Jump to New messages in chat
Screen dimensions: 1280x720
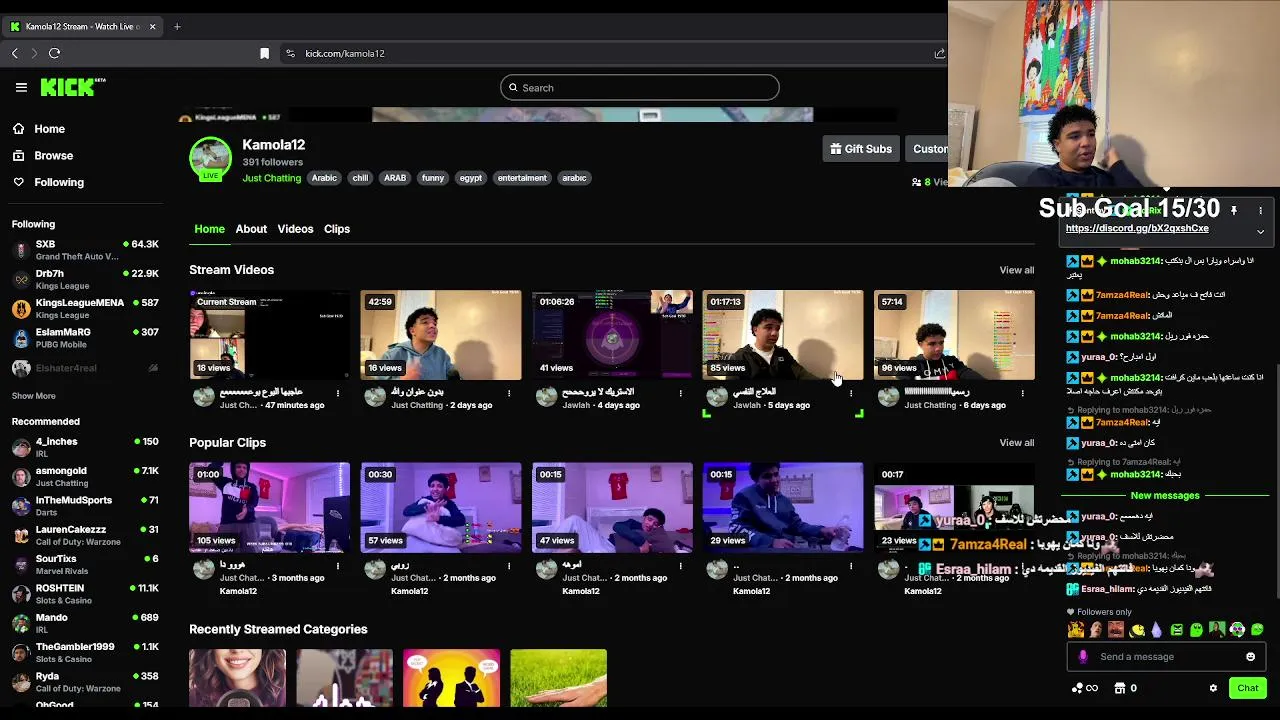1165,496
